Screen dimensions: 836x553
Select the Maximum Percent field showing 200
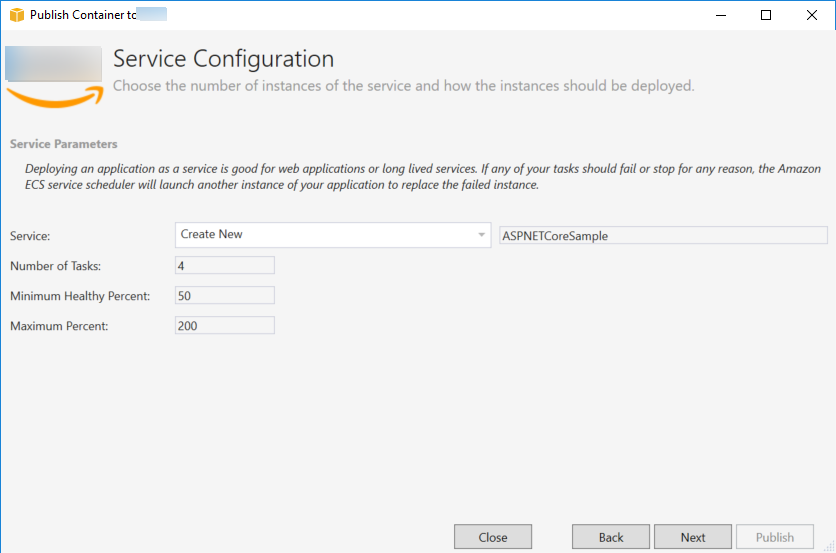[224, 326]
